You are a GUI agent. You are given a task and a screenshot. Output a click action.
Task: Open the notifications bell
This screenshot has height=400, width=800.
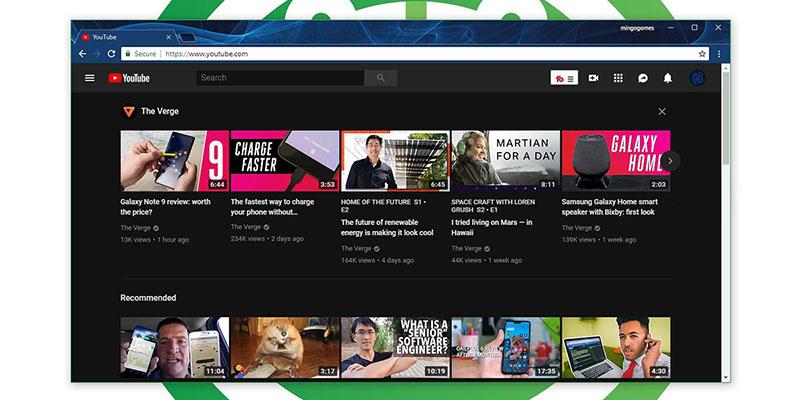click(668, 78)
